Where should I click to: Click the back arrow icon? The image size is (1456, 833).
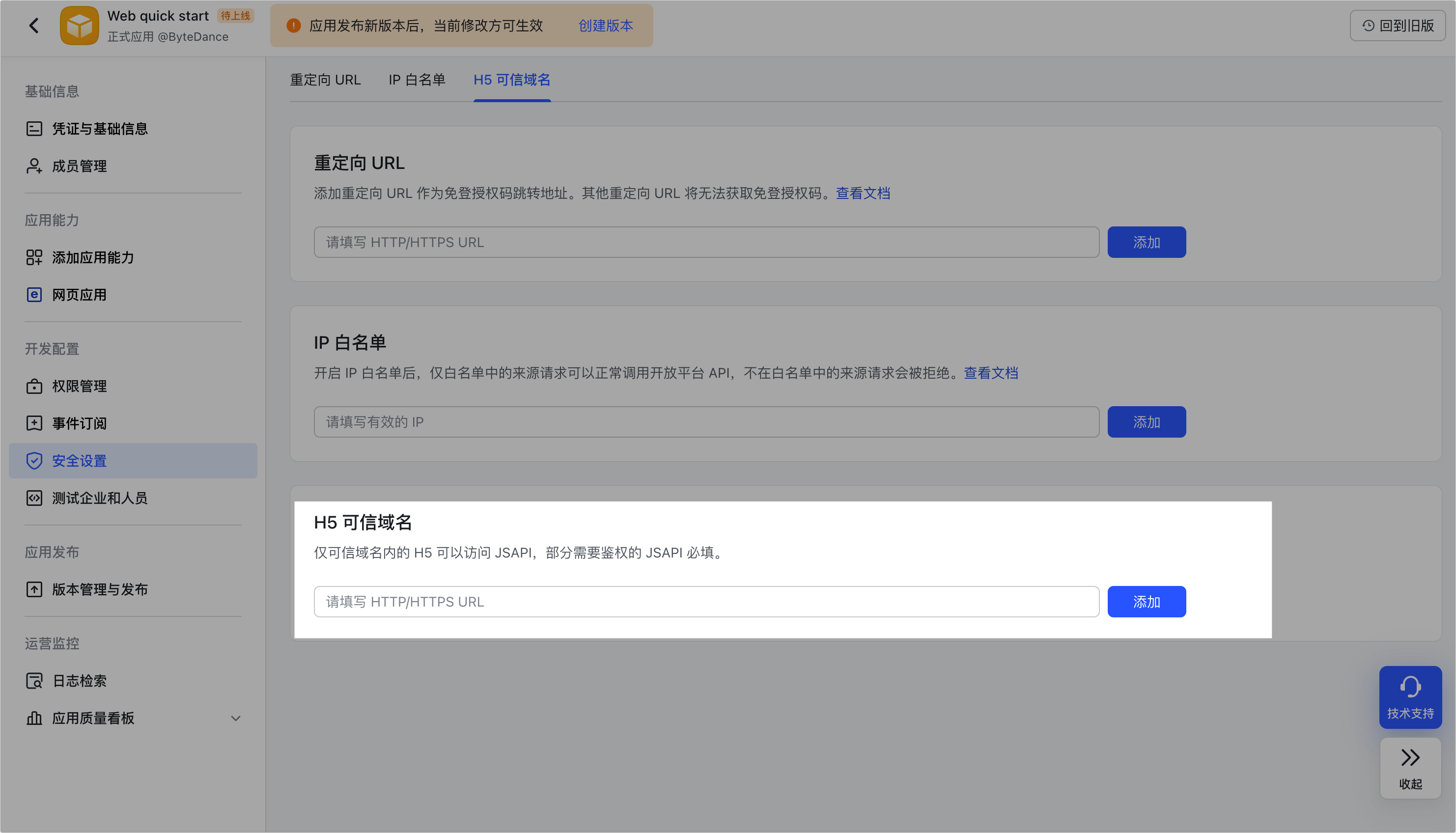click(34, 25)
